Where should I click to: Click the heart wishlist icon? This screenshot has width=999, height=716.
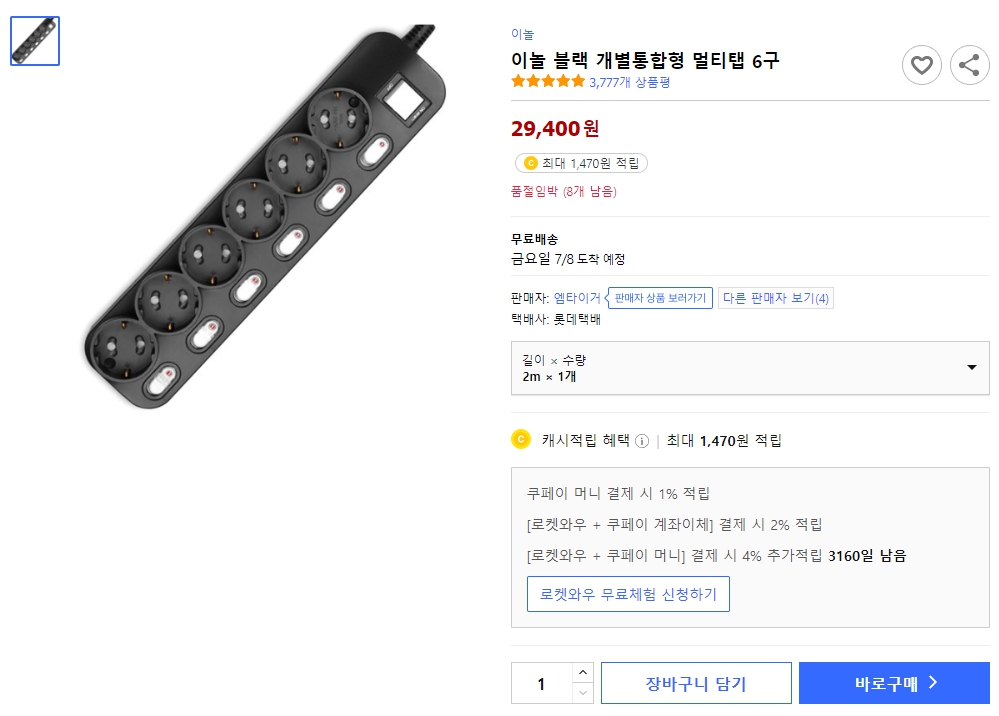point(921,65)
